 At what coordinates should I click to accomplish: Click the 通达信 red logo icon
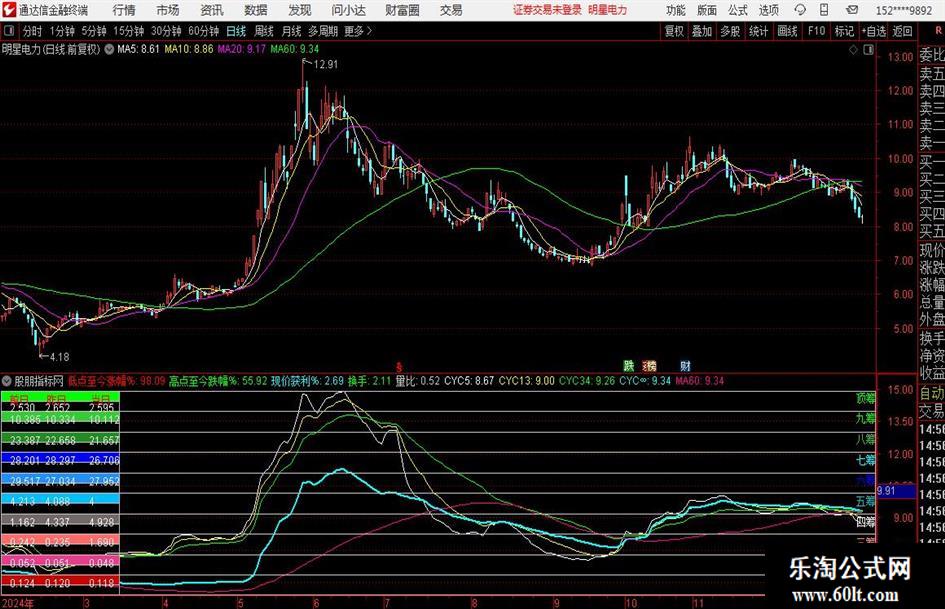tap(9, 10)
